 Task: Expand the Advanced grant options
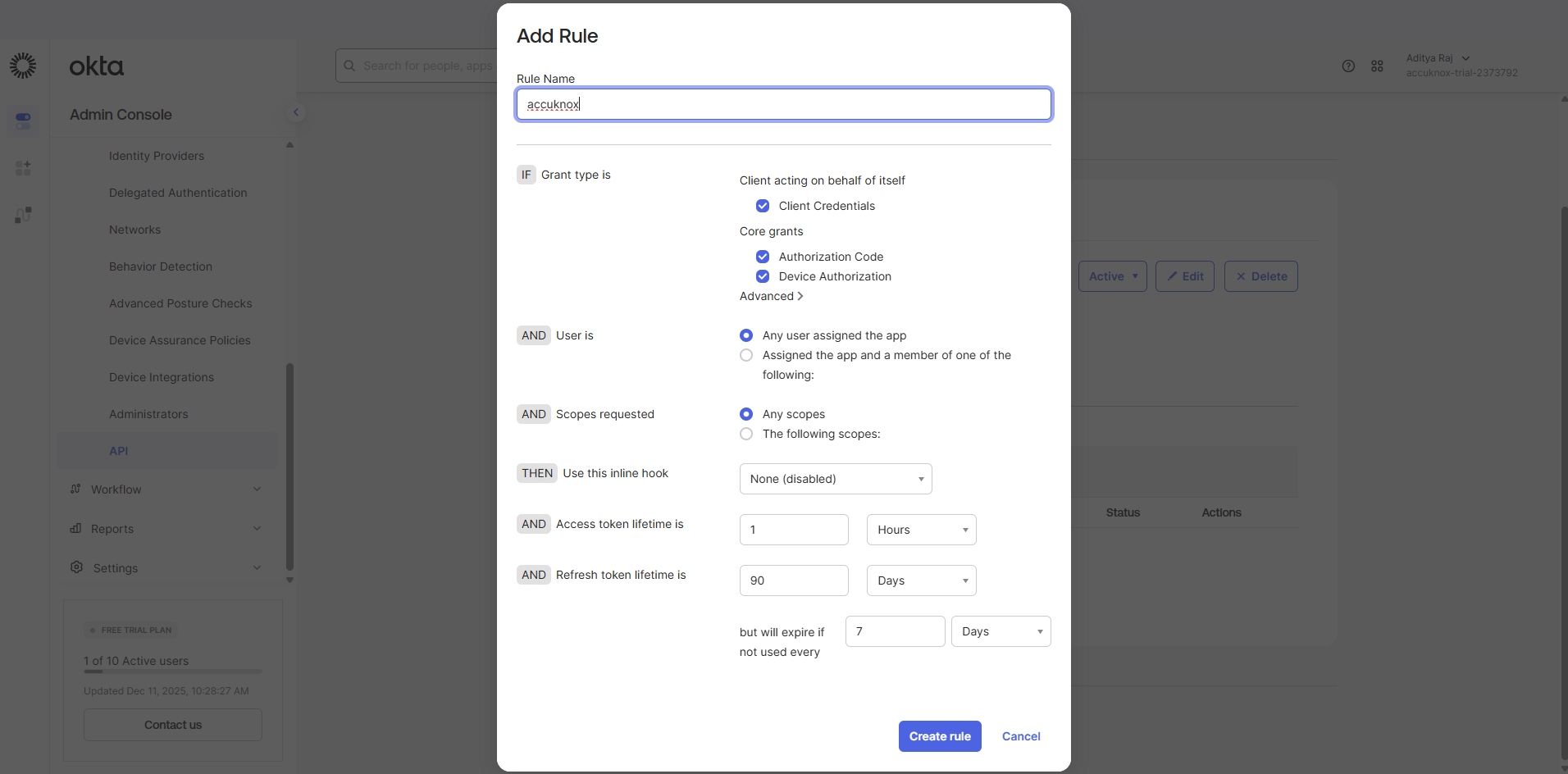[x=769, y=296]
